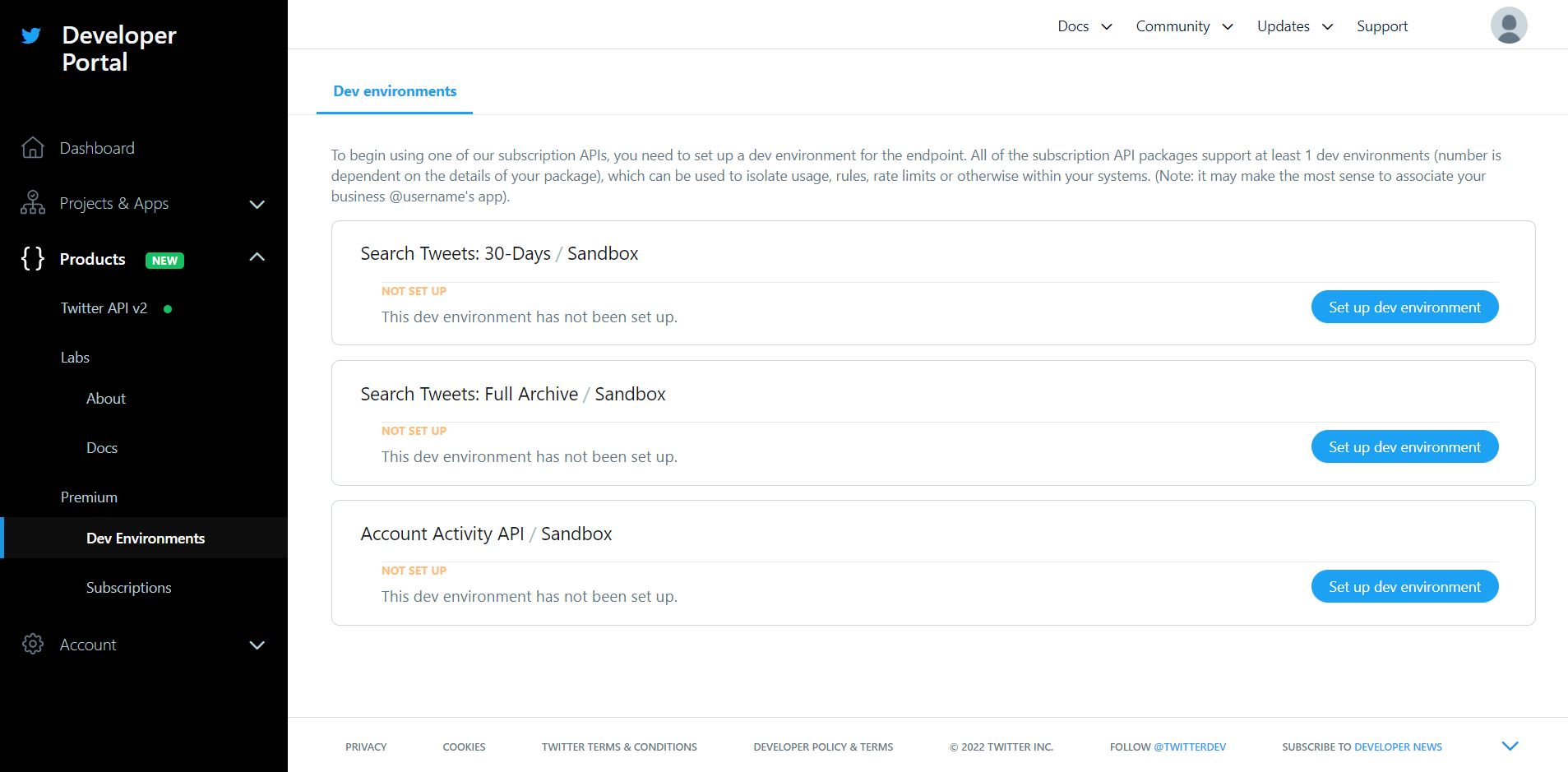Image resolution: width=1568 pixels, height=772 pixels.
Task: Open Docs under Labs in sidebar
Action: click(102, 448)
